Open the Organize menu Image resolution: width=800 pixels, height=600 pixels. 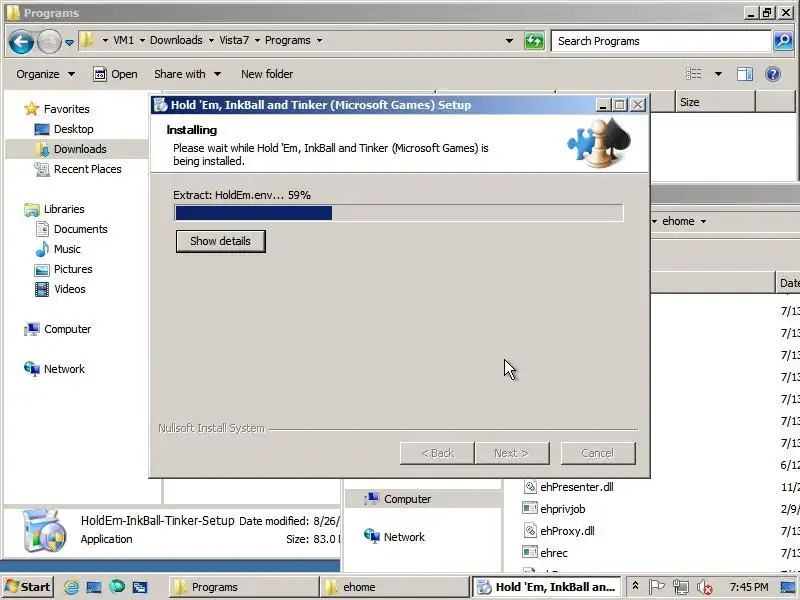(45, 74)
